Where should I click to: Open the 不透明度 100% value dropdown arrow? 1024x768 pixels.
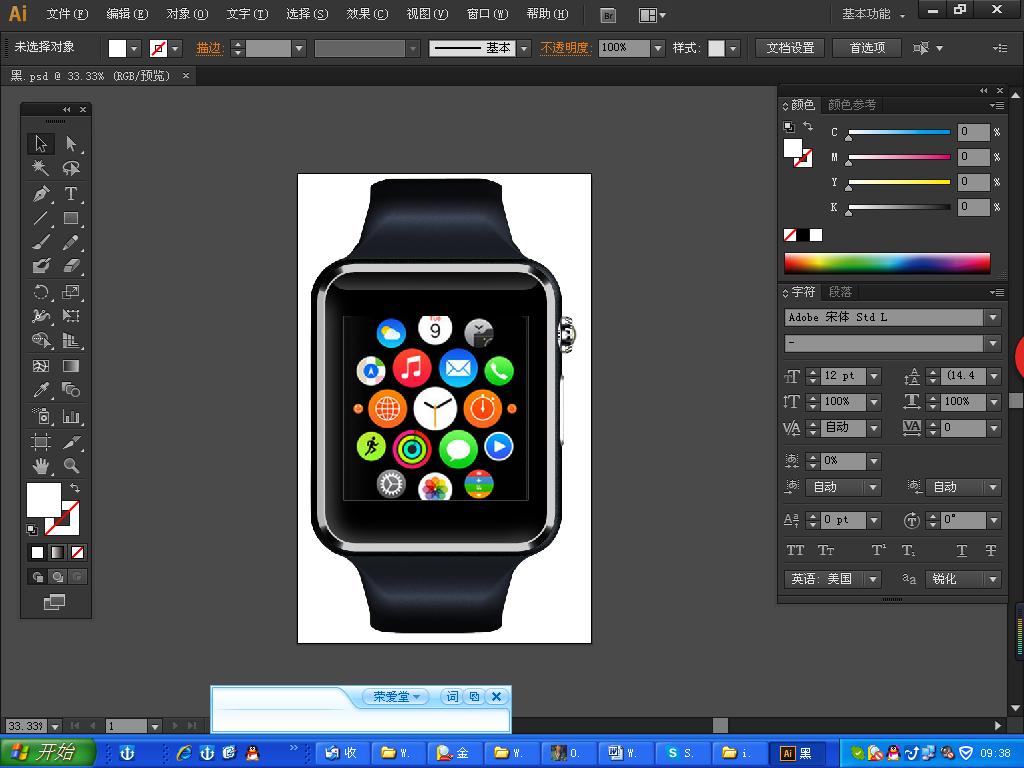click(x=658, y=48)
